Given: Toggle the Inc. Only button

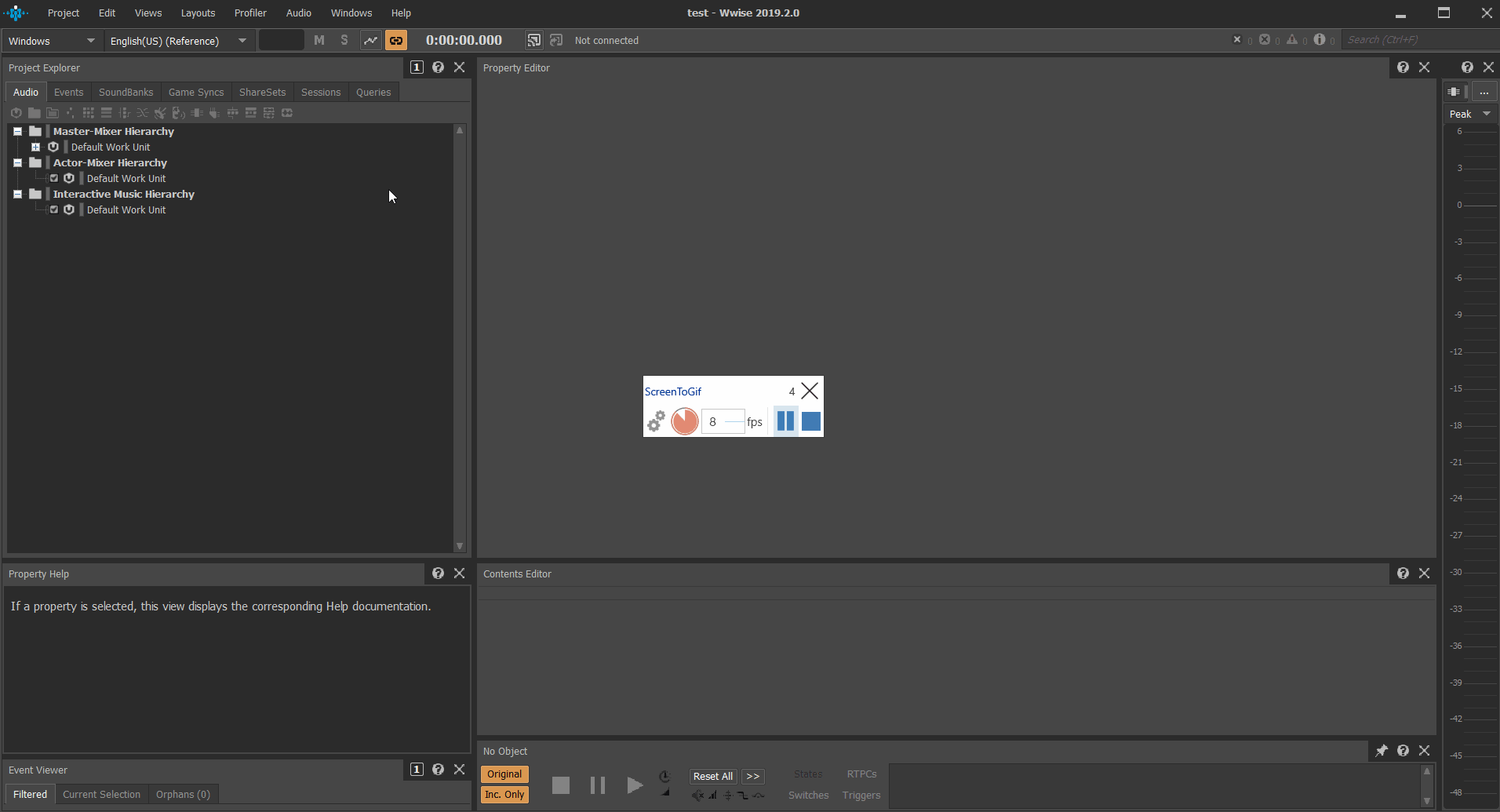Looking at the screenshot, I should pyautogui.click(x=504, y=795).
